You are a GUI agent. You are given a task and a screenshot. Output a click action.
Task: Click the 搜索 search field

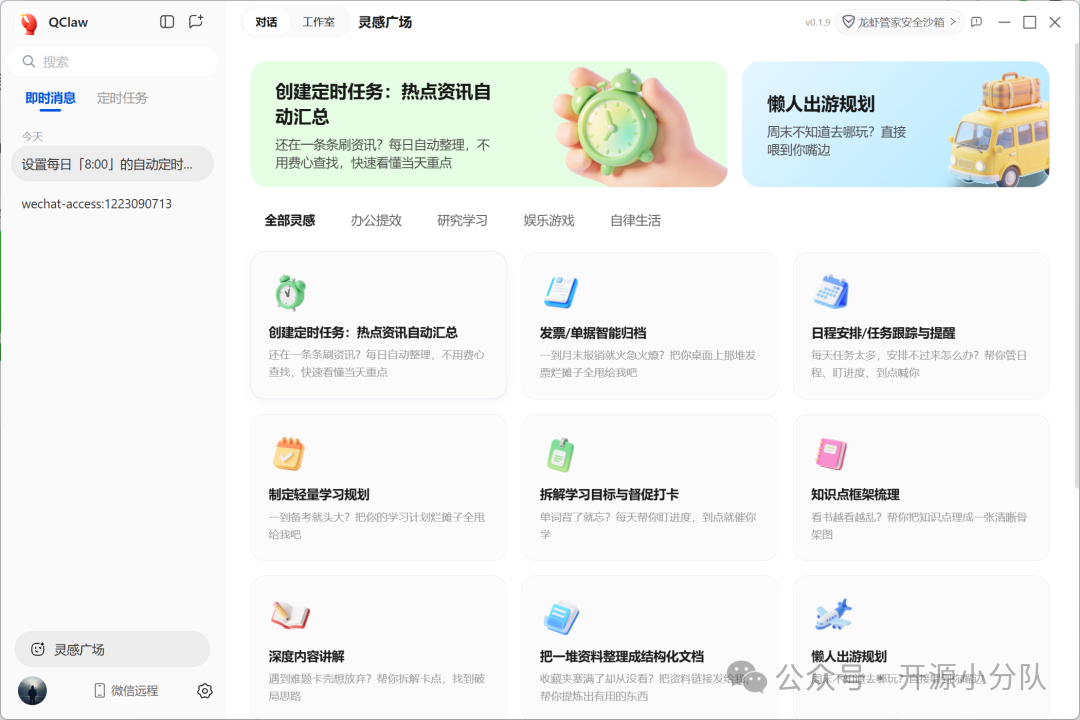coord(112,61)
